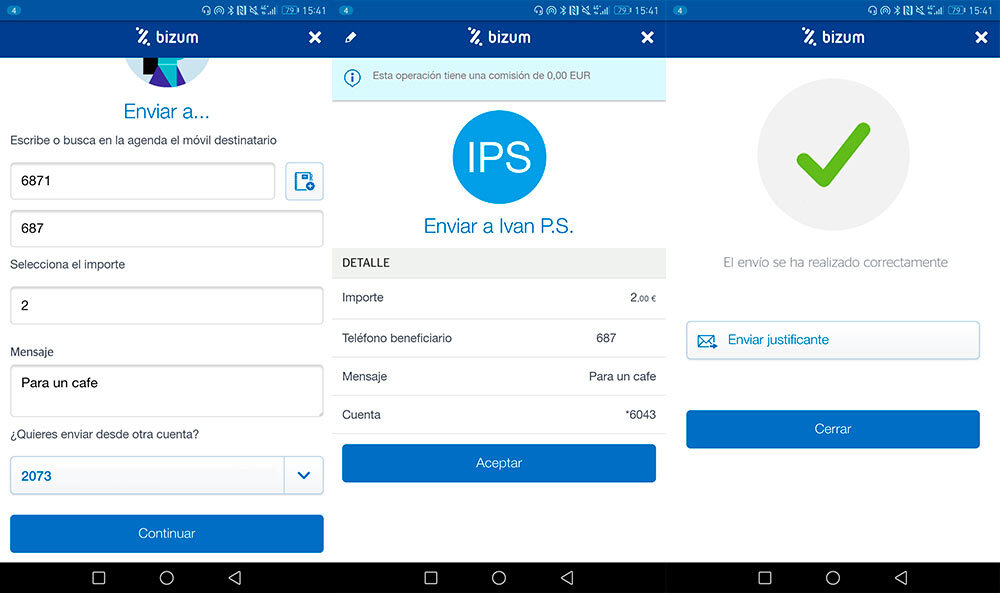Tap the envelope icon in Enviar justificante
The height and width of the screenshot is (593, 1000).
707,341
